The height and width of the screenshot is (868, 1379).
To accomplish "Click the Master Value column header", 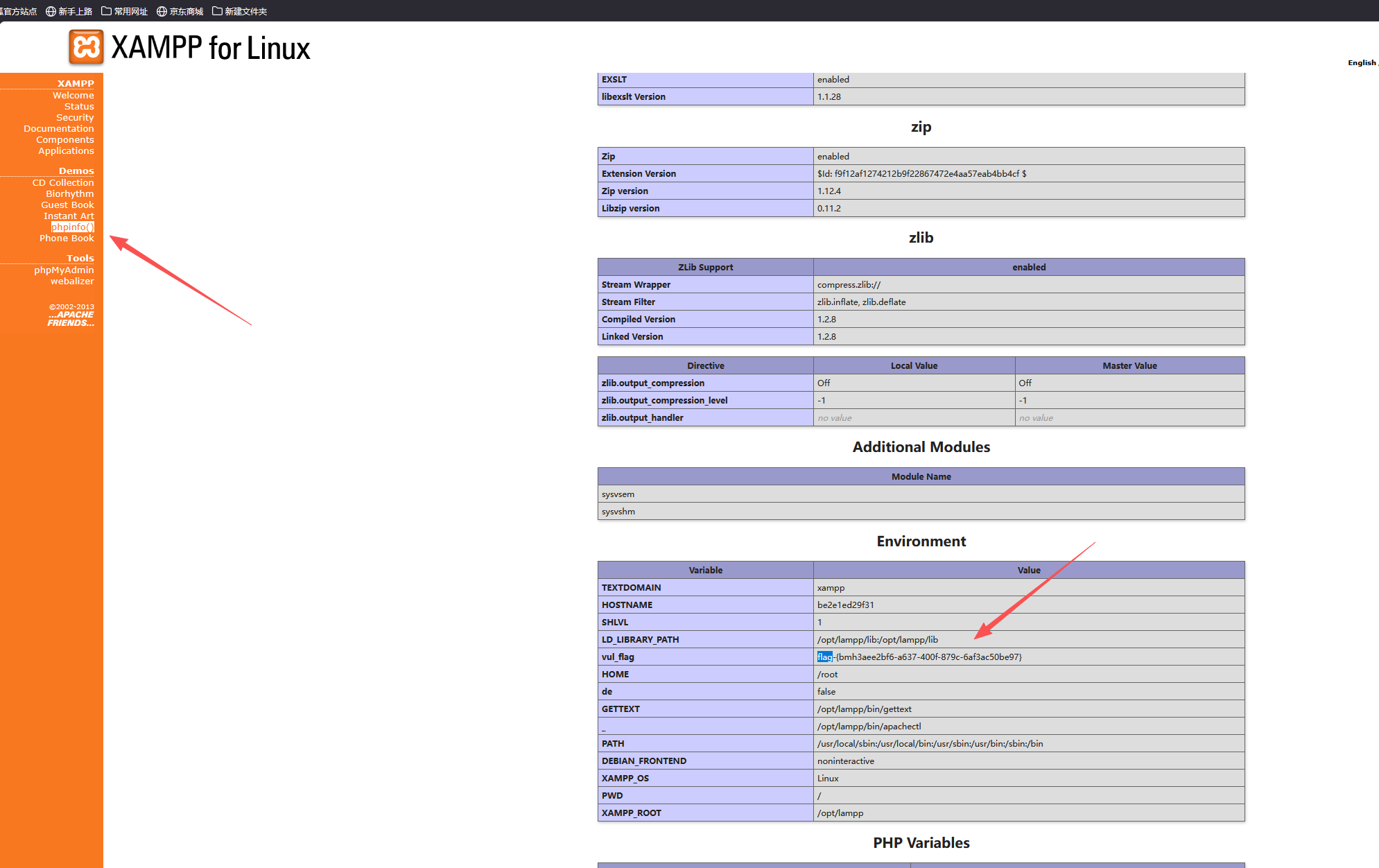I will point(1129,365).
